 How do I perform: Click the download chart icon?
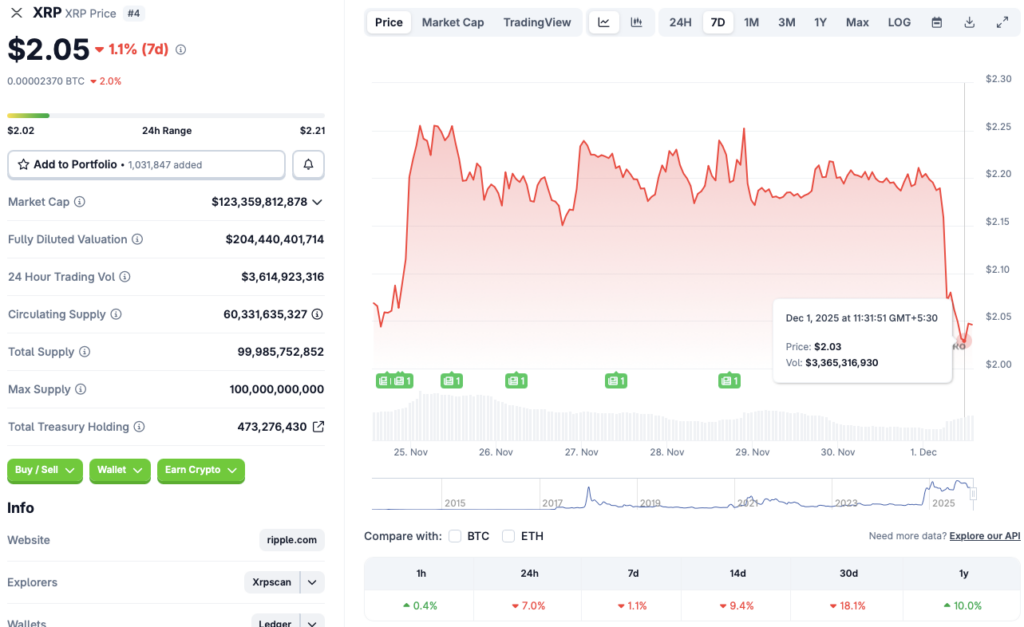click(967, 21)
